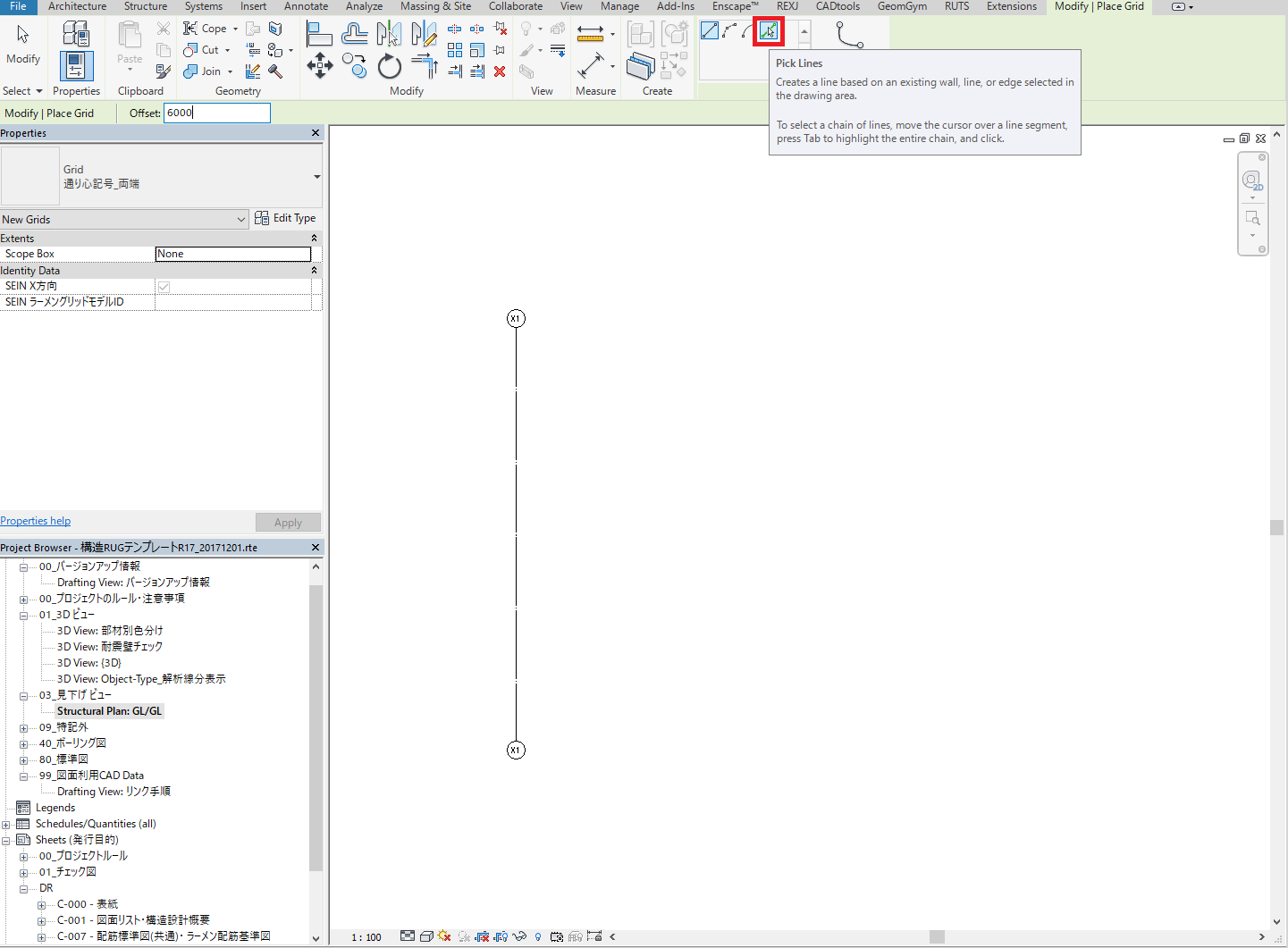The image size is (1288, 948).
Task: Activate Mirror - Pick Axis tool
Action: click(389, 34)
